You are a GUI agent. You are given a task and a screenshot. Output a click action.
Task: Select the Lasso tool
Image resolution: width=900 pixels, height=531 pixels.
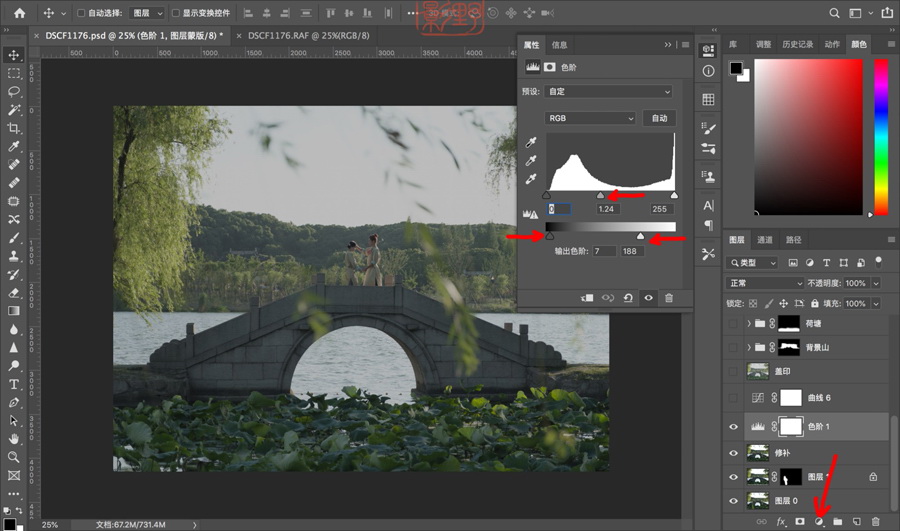(x=14, y=92)
